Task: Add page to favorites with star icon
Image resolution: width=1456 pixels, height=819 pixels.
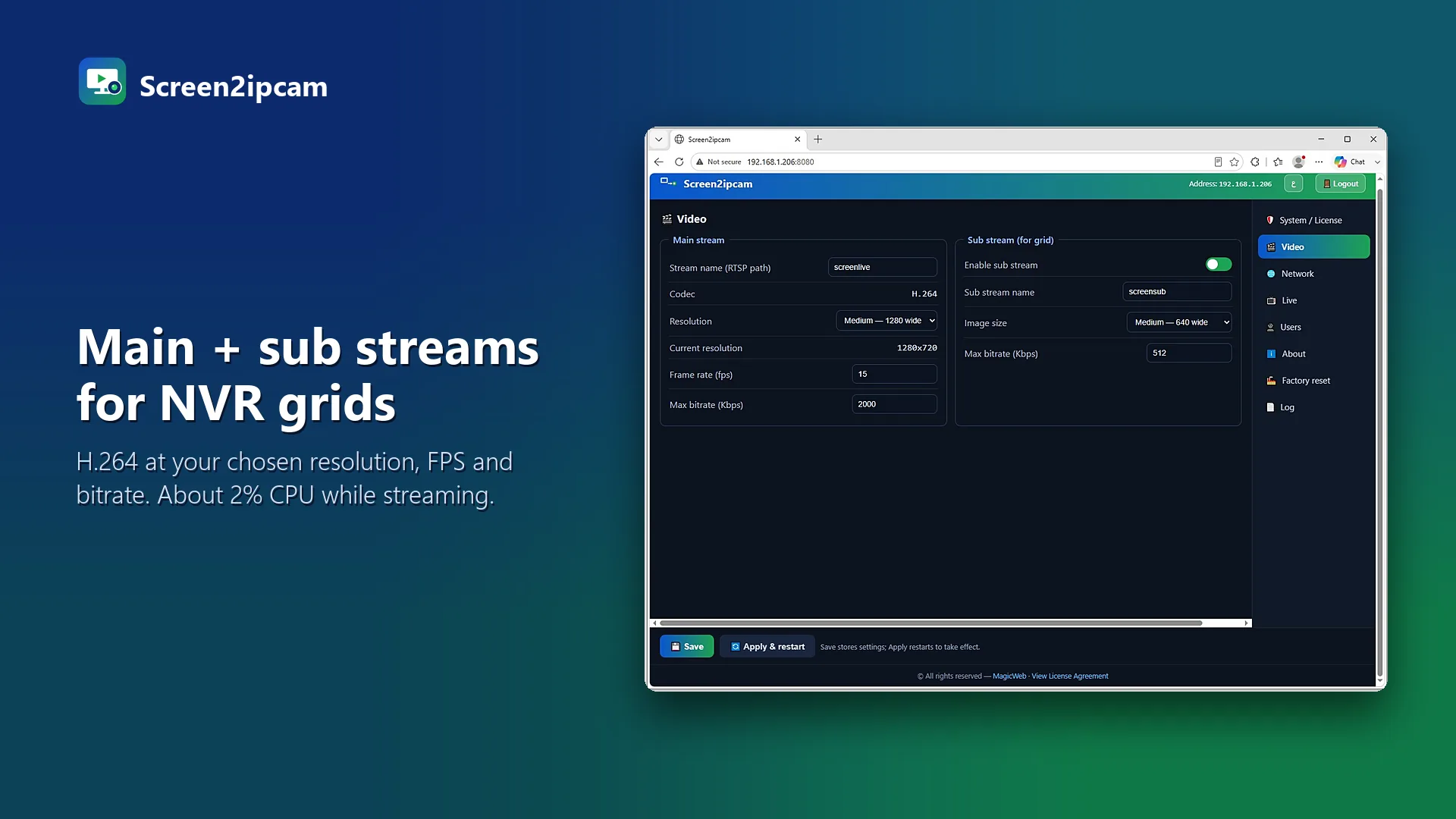Action: tap(1235, 162)
